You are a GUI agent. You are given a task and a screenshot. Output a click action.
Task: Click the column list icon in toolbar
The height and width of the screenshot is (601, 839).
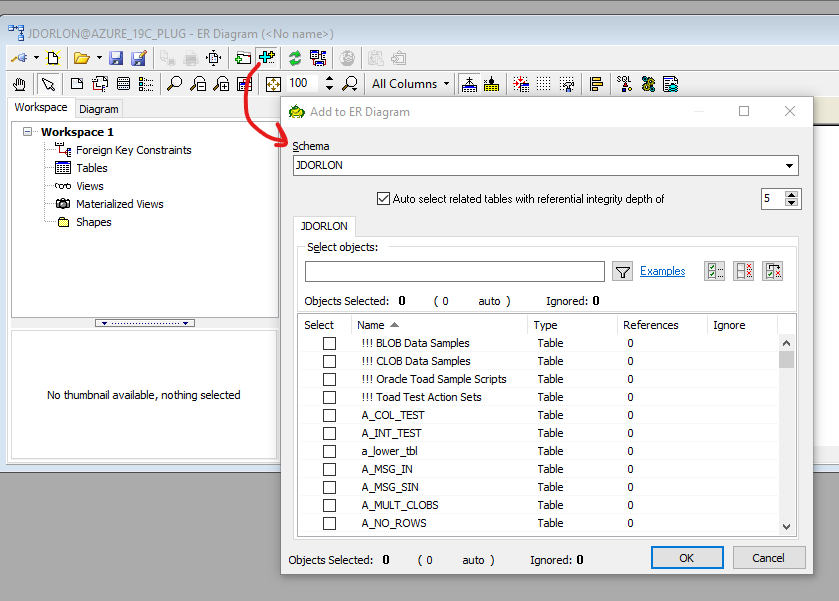pos(146,84)
